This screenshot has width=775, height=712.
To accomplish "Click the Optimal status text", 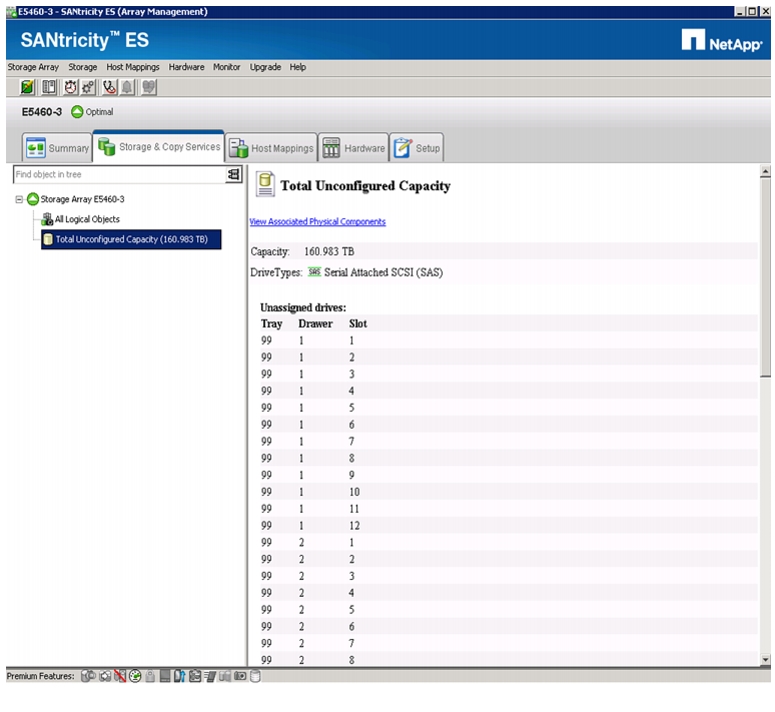I will tap(99, 112).
